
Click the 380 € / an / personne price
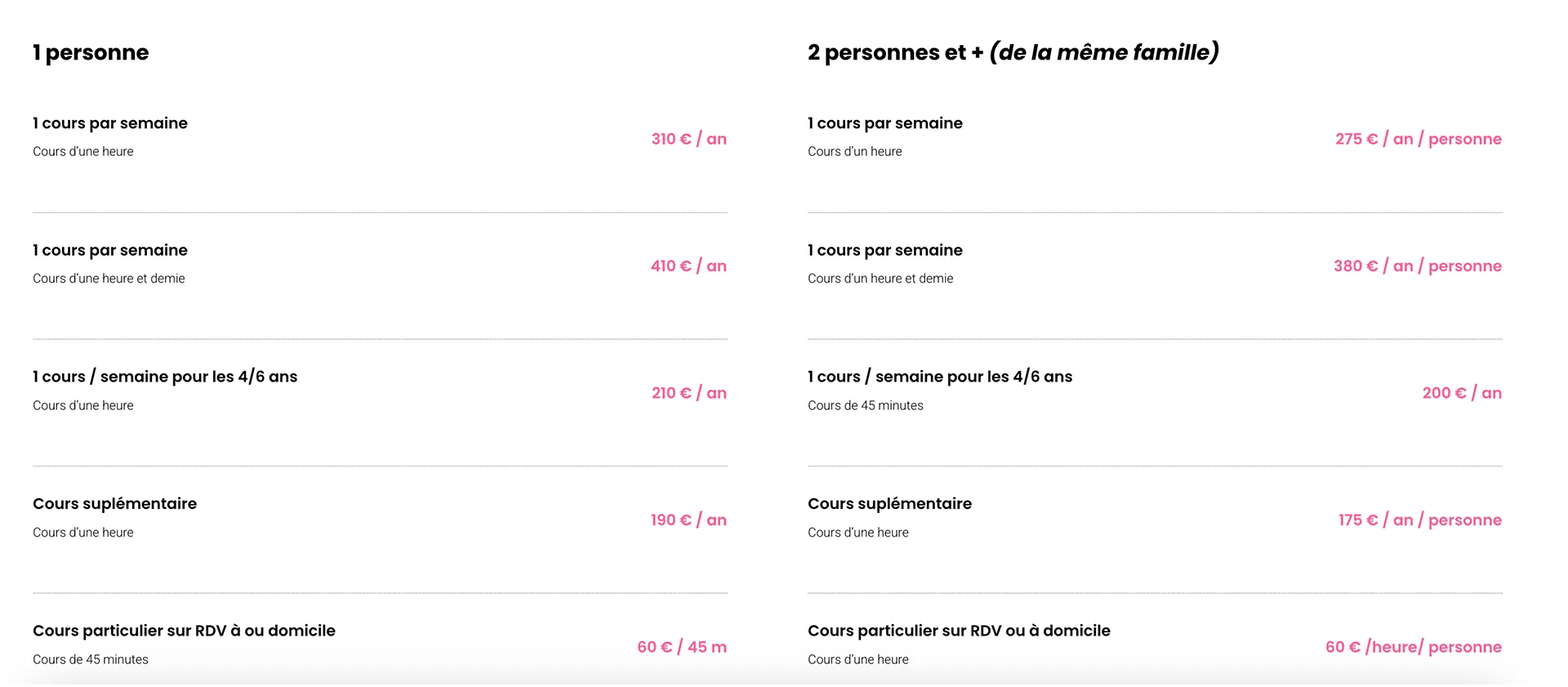[x=1417, y=266]
